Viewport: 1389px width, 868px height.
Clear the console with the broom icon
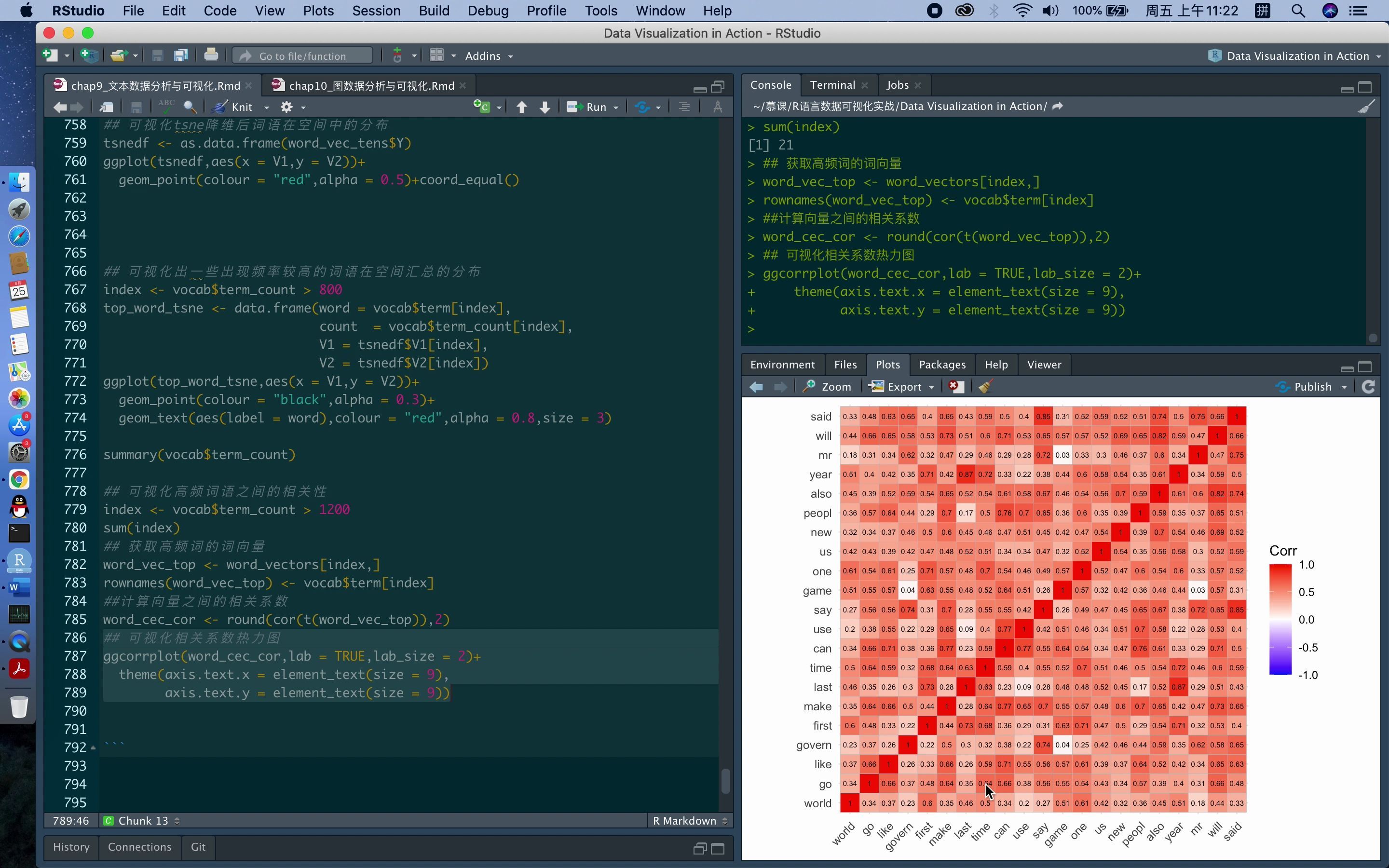[x=1366, y=107]
